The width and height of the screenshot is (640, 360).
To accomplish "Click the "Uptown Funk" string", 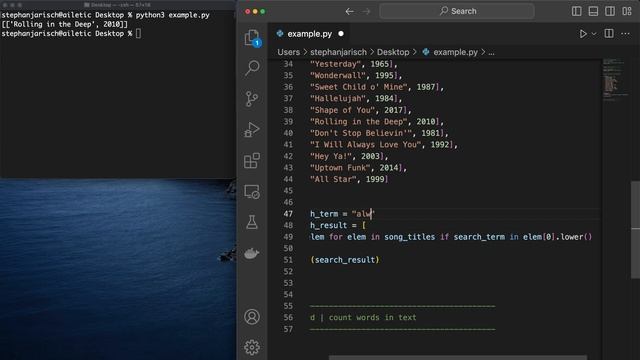I will click(x=340, y=168).
